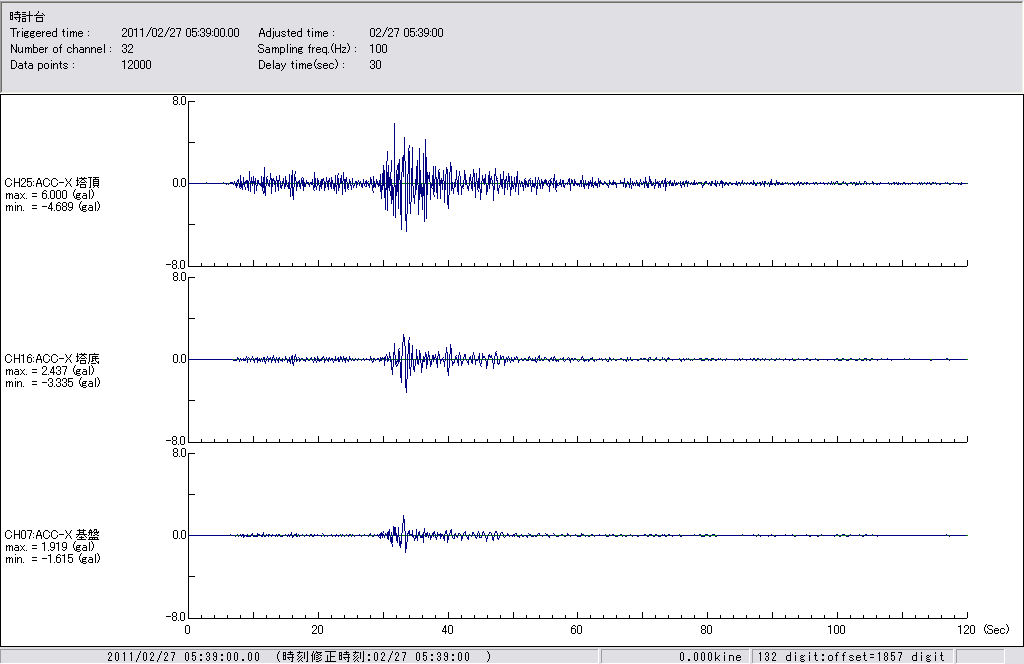Click the (Sec) unit label on axis

996,630
